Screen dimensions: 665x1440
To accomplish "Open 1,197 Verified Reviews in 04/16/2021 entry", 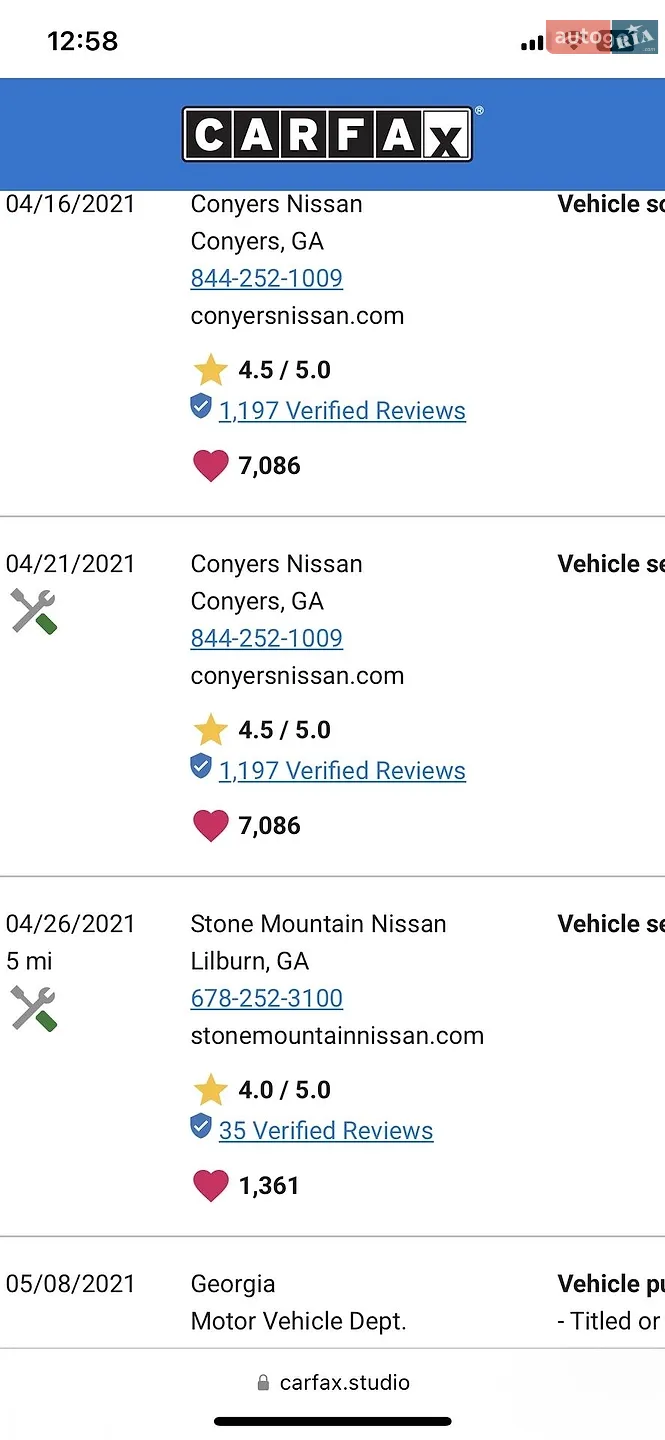I will click(x=342, y=411).
